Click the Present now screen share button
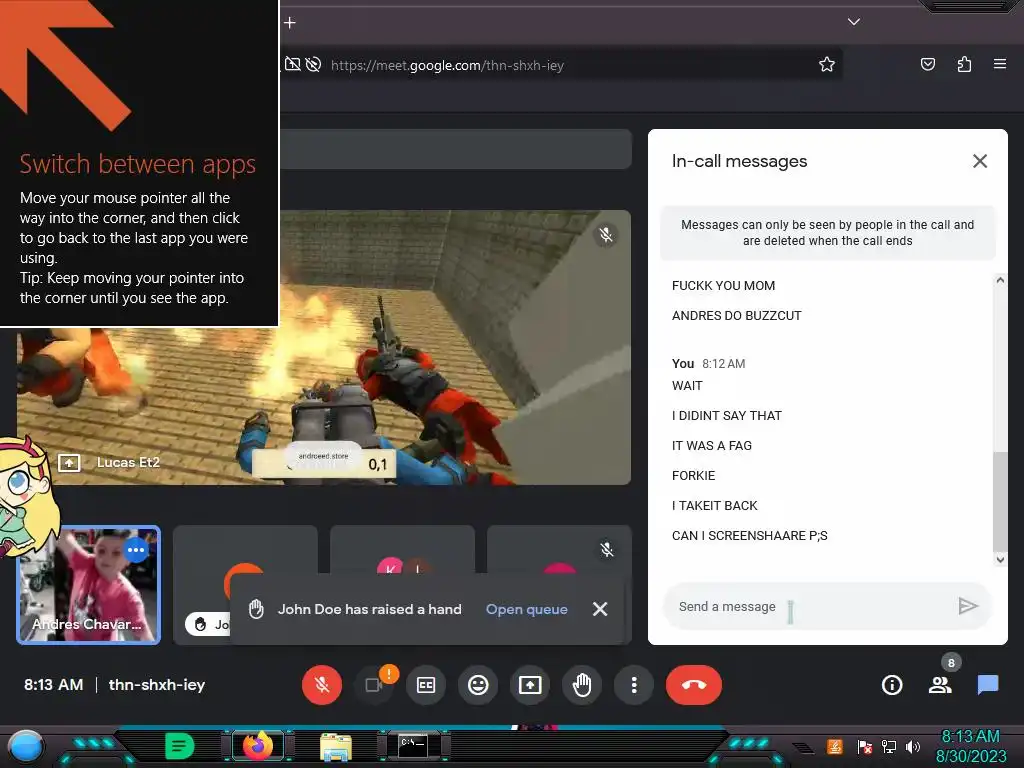 click(530, 685)
